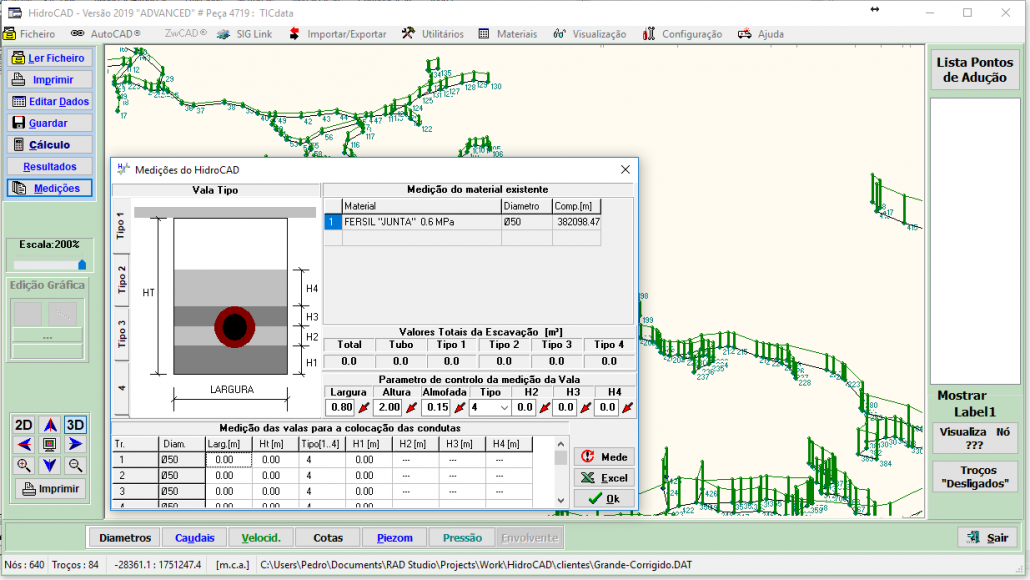Confirm the dialog with the Ok button

tap(604, 498)
